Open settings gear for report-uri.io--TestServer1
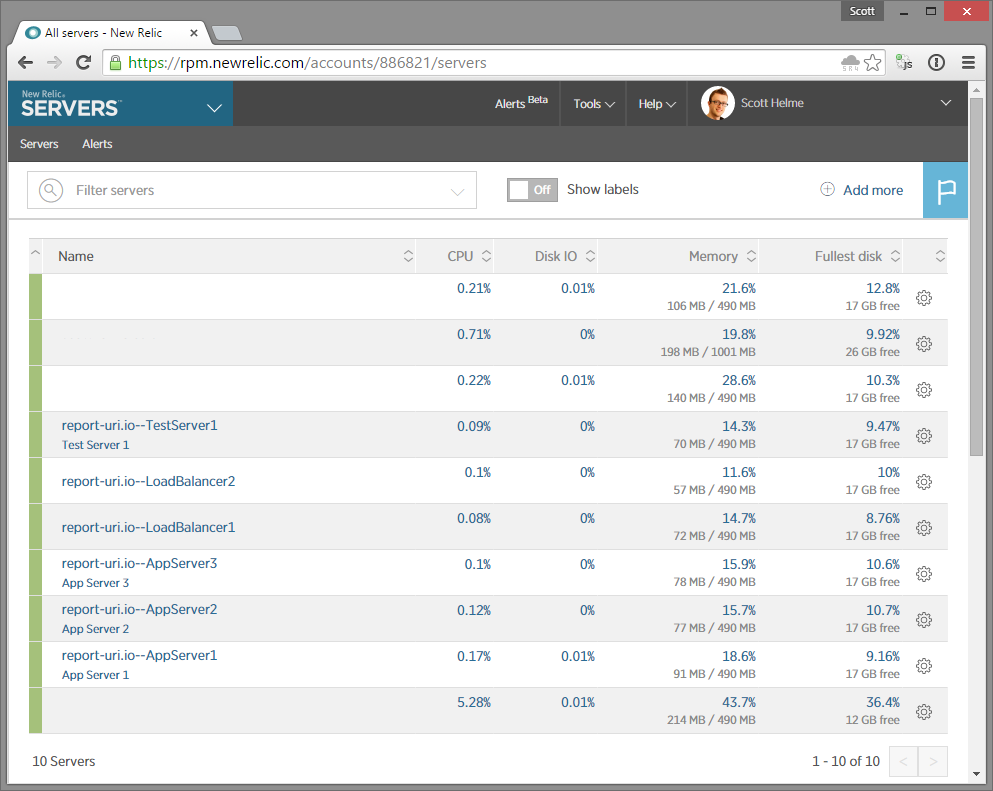The height and width of the screenshot is (791, 993). [x=924, y=436]
